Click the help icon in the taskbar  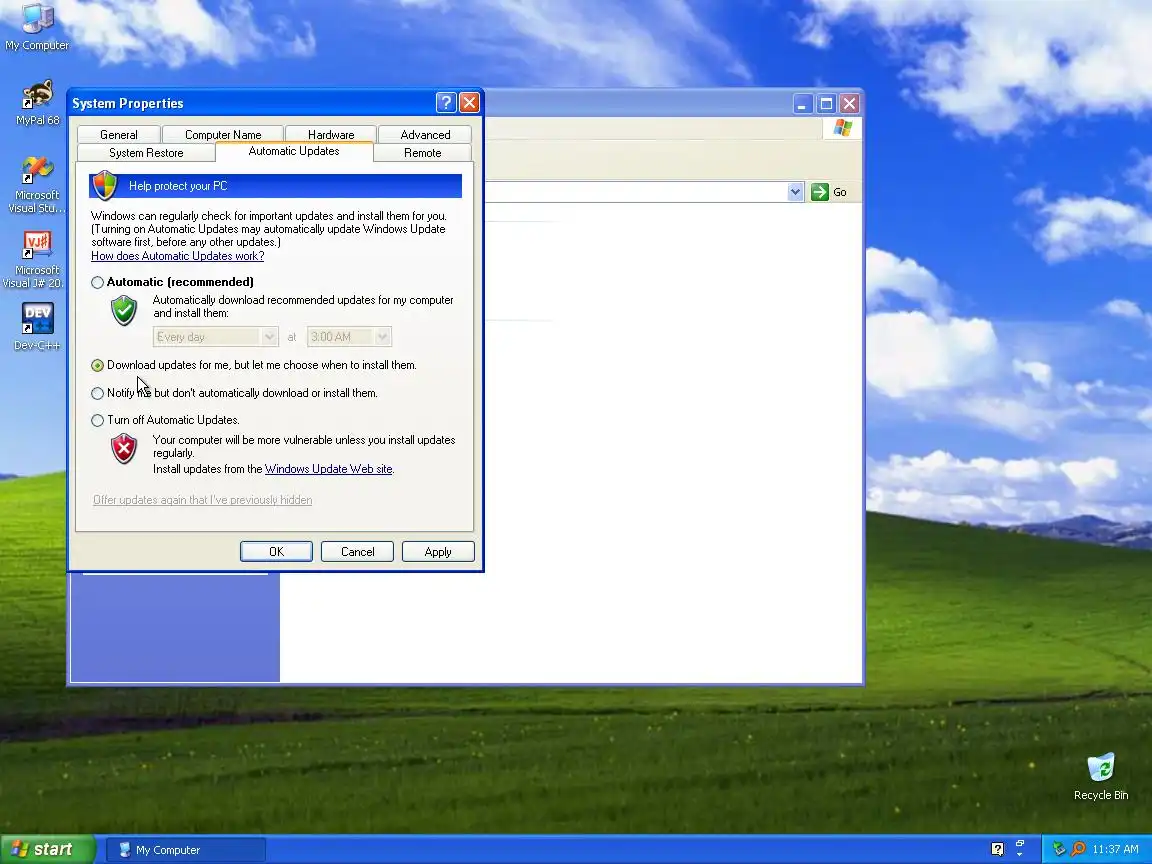point(997,849)
